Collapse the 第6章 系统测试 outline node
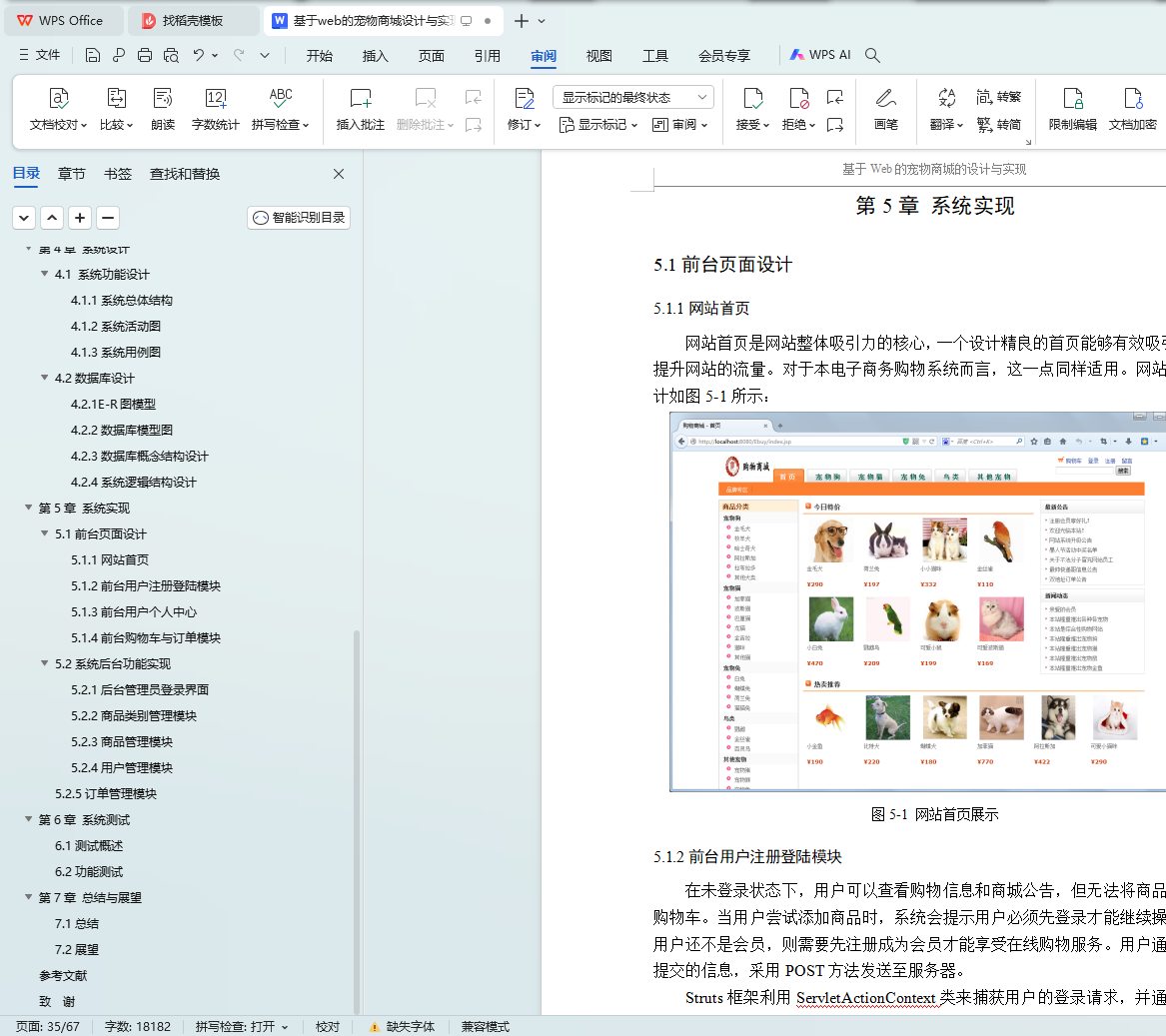The width and height of the screenshot is (1166, 1036). click(28, 819)
